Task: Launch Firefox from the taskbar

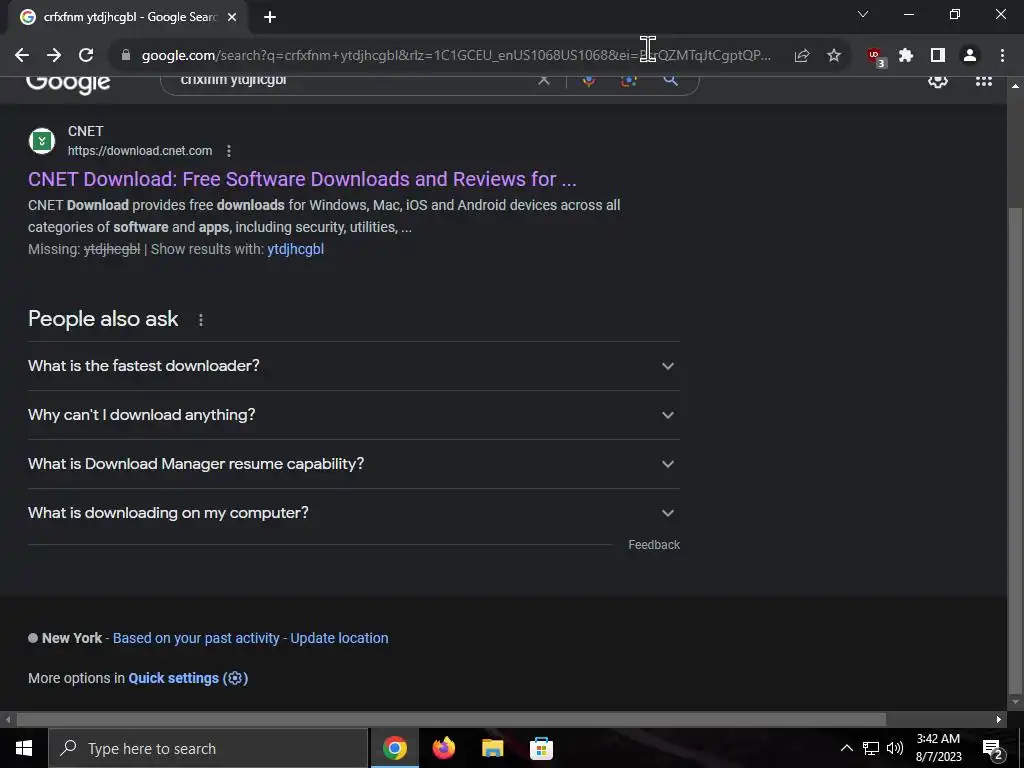Action: (x=443, y=748)
